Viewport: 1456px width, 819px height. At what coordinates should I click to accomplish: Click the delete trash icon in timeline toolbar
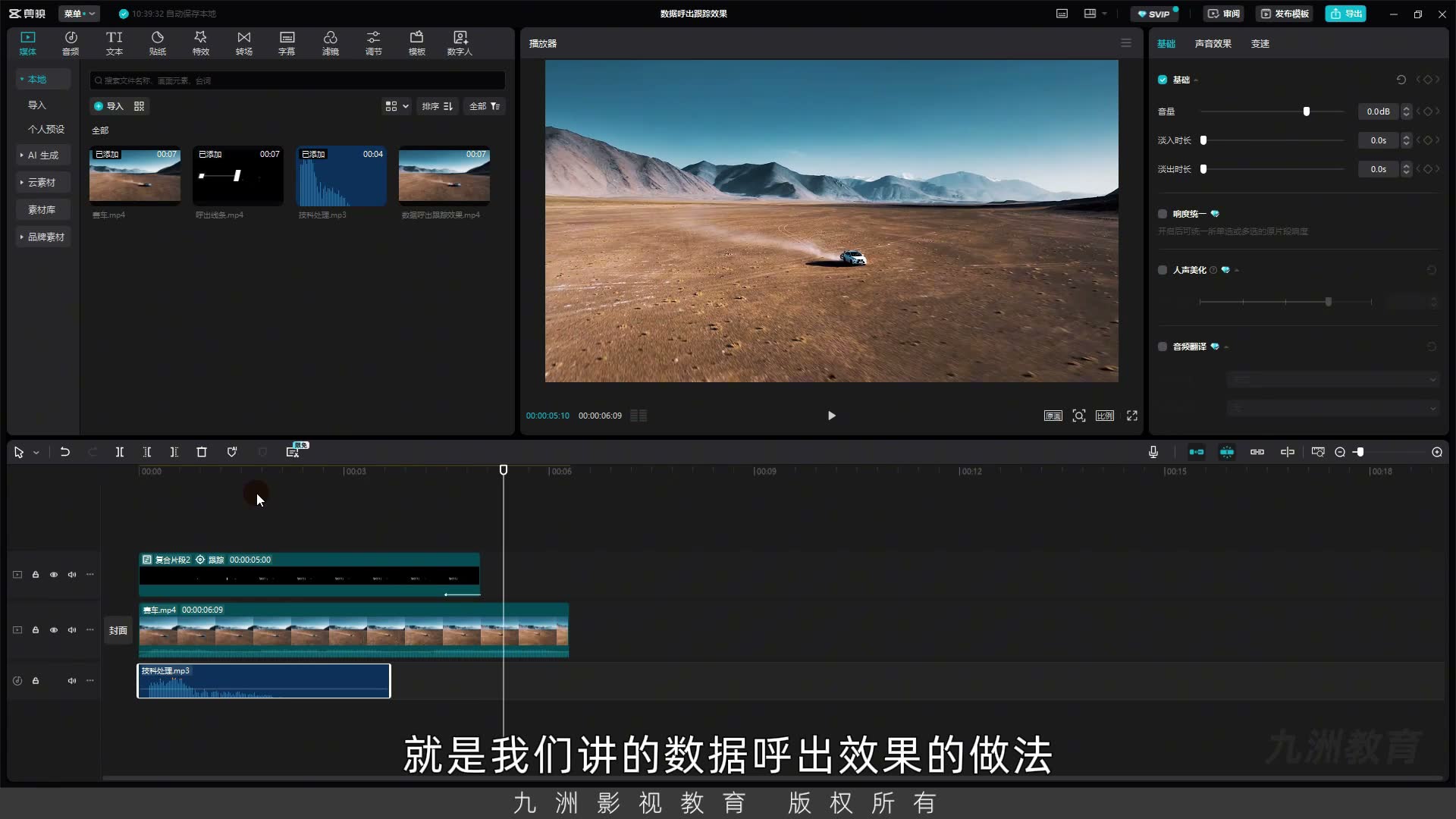[x=202, y=452]
